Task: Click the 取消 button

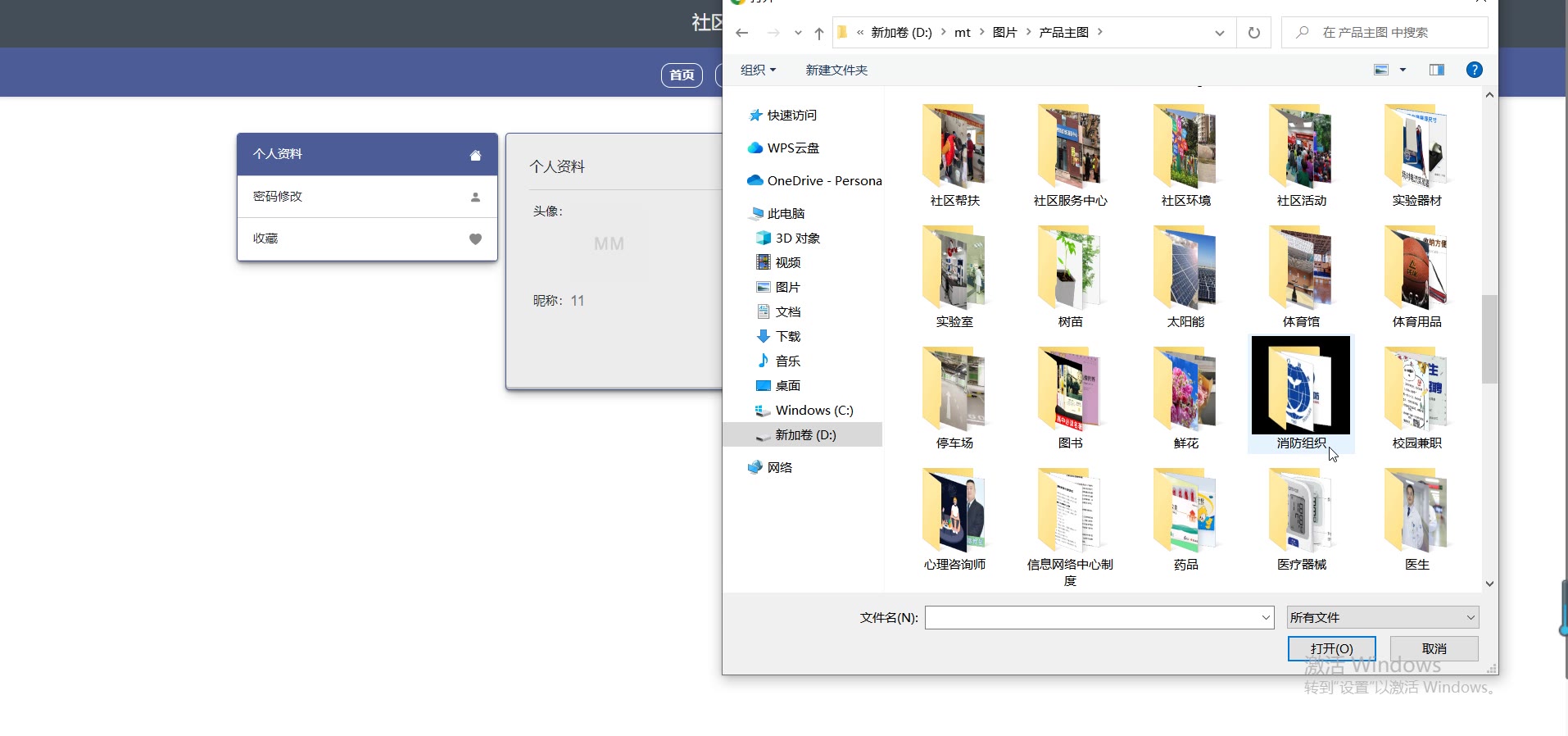Action: point(1434,648)
